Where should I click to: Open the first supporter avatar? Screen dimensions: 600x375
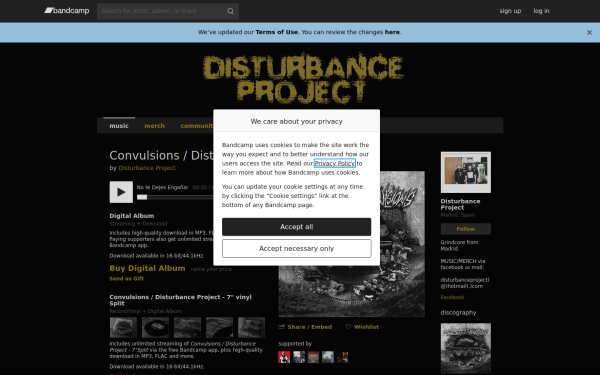(x=284, y=357)
